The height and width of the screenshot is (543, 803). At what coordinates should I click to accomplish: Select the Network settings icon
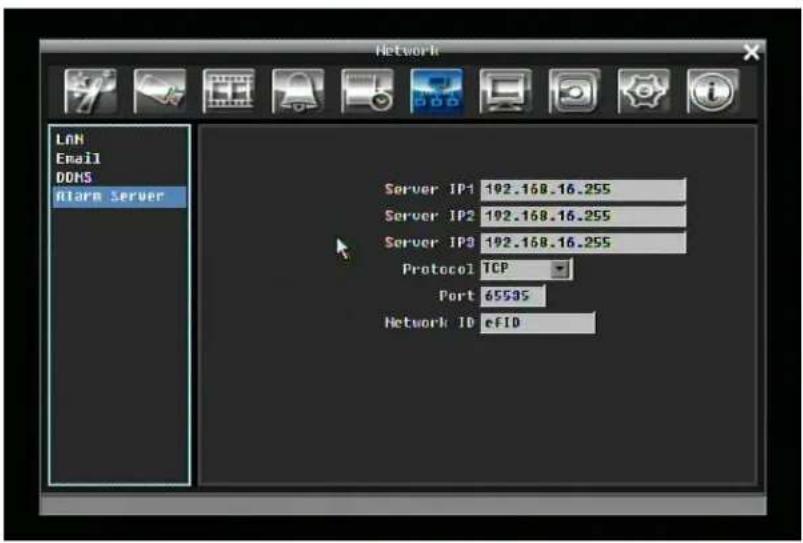[x=436, y=91]
